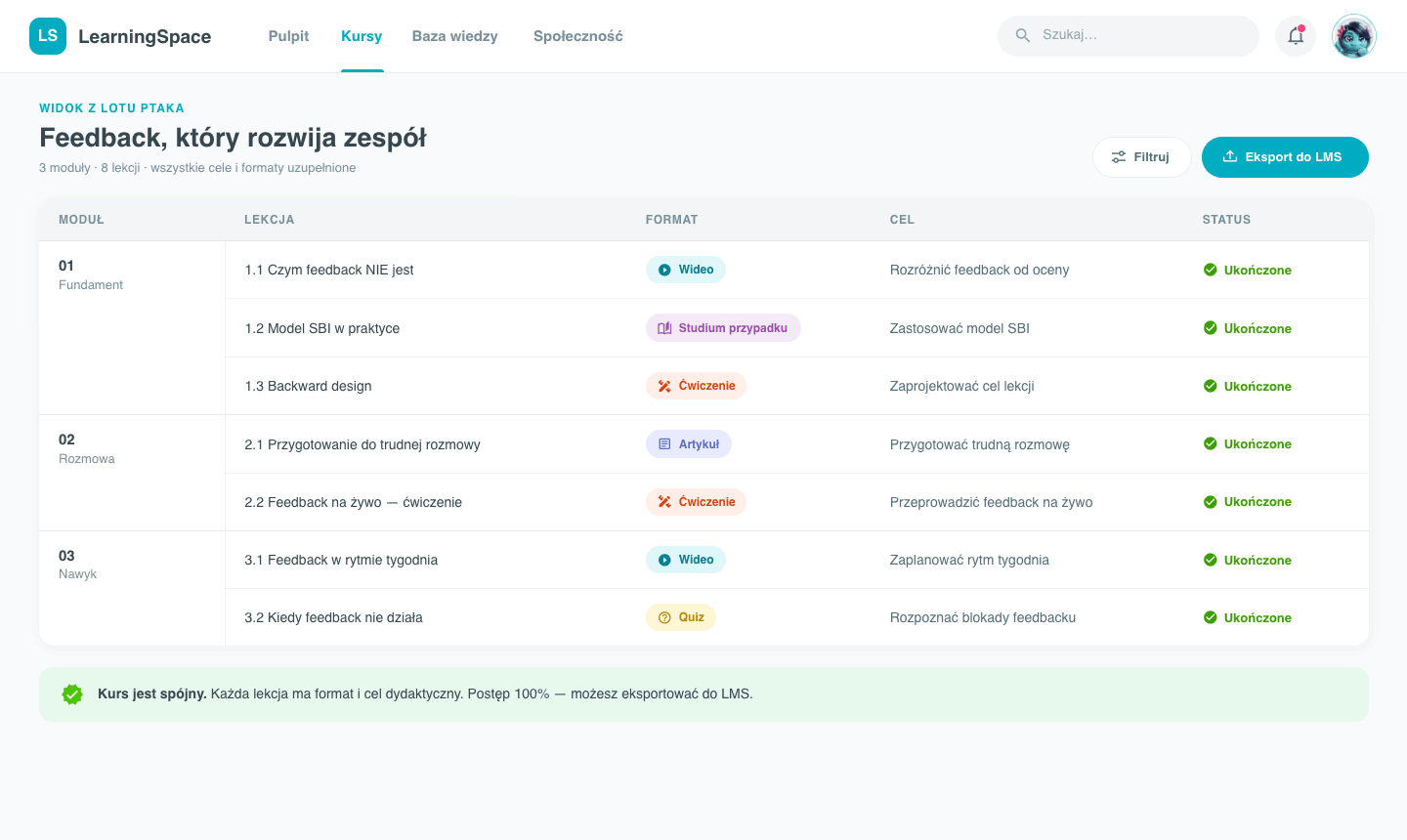The image size is (1407, 840).
Task: Open the user avatar profile
Action: tap(1354, 36)
